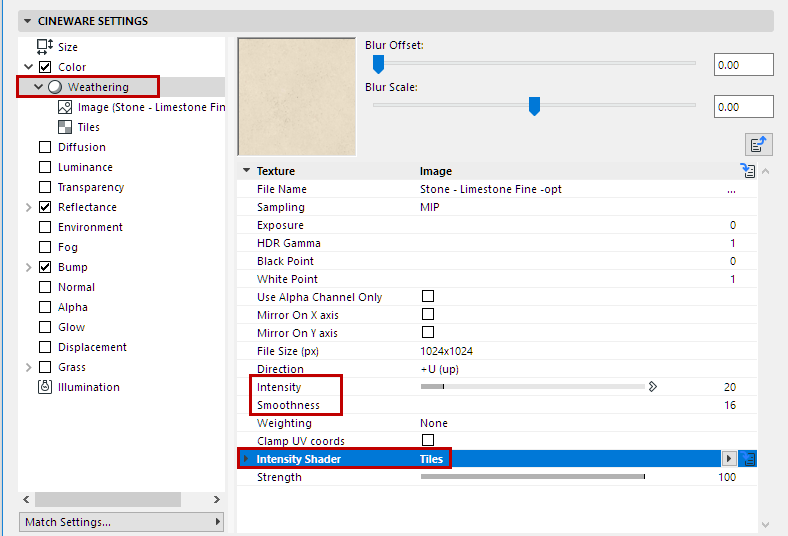Click the Strength slider bar
Image resolution: width=788 pixels, height=536 pixels.
(x=533, y=477)
